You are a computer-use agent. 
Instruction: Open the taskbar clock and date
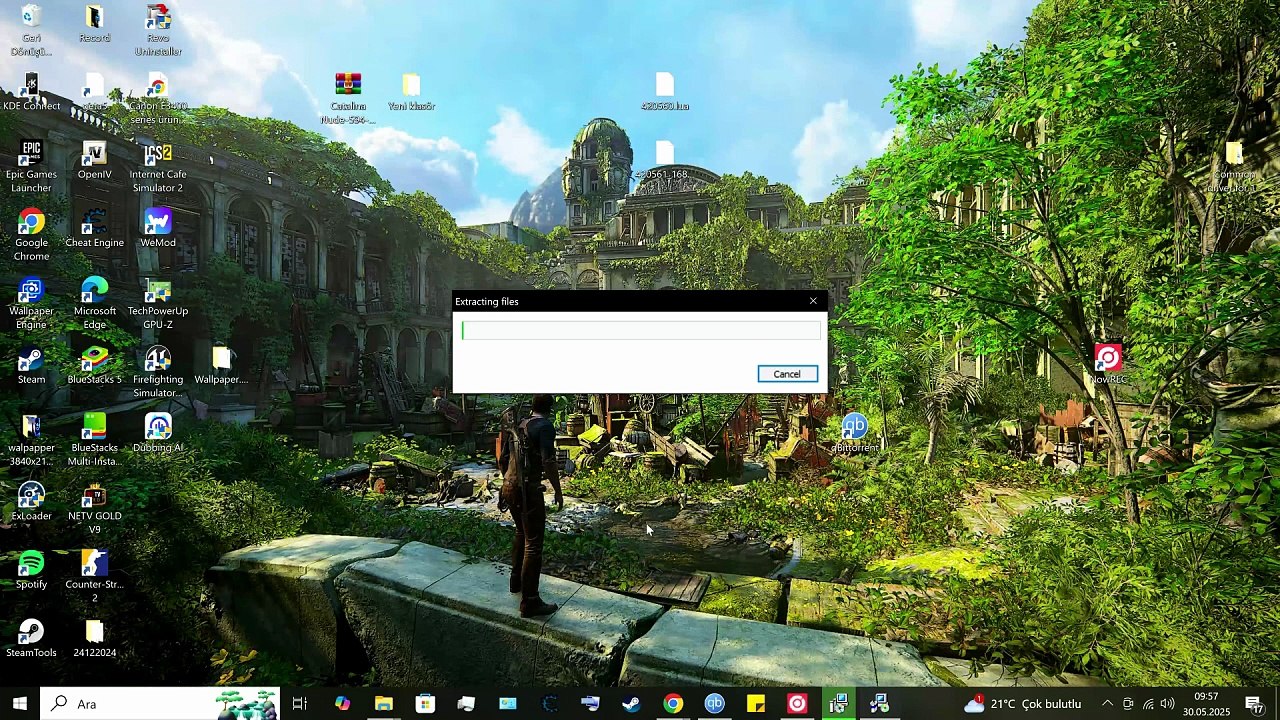pyautogui.click(x=1206, y=704)
